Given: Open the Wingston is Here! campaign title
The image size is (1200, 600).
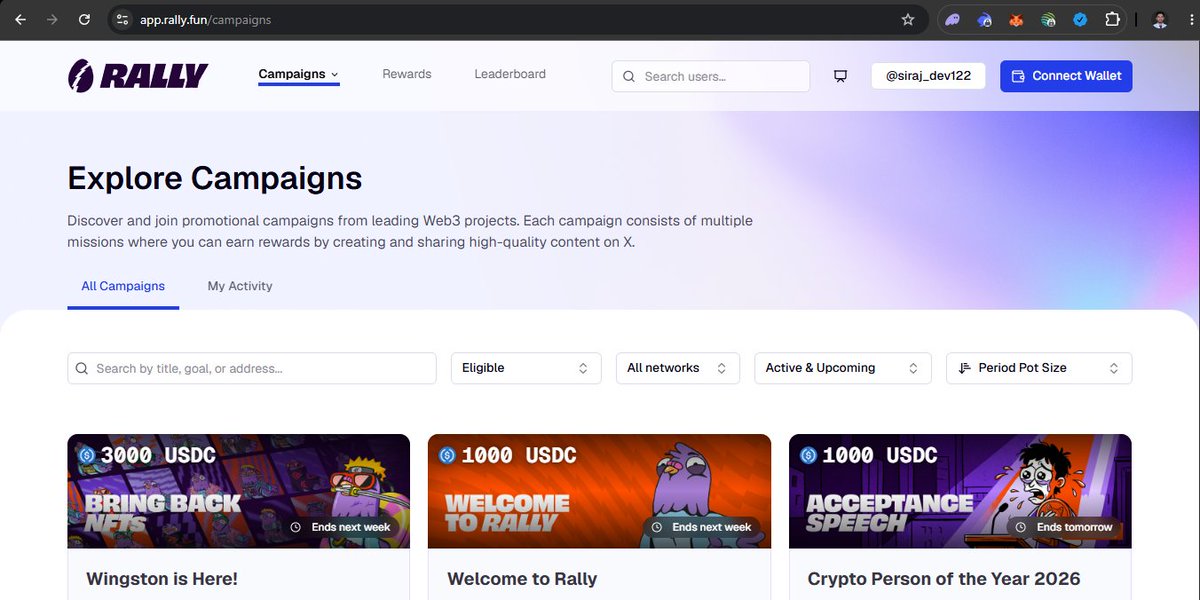Looking at the screenshot, I should tap(162, 579).
